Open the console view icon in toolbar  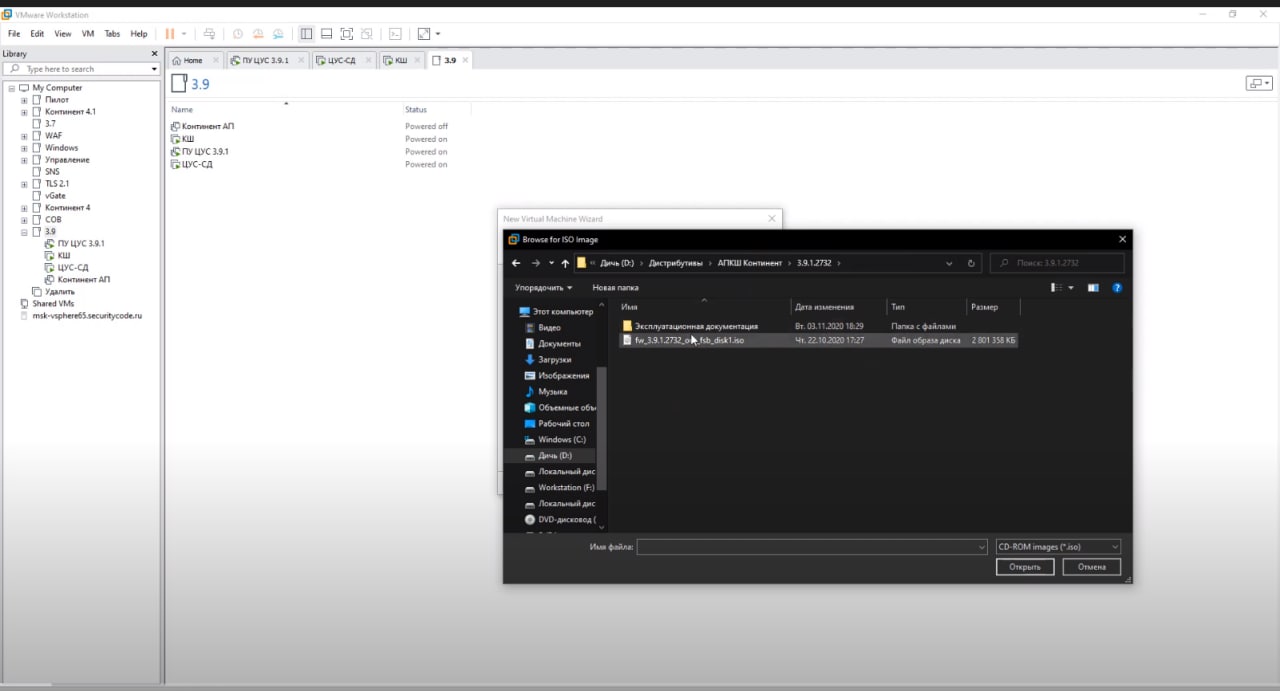pyautogui.click(x=395, y=34)
